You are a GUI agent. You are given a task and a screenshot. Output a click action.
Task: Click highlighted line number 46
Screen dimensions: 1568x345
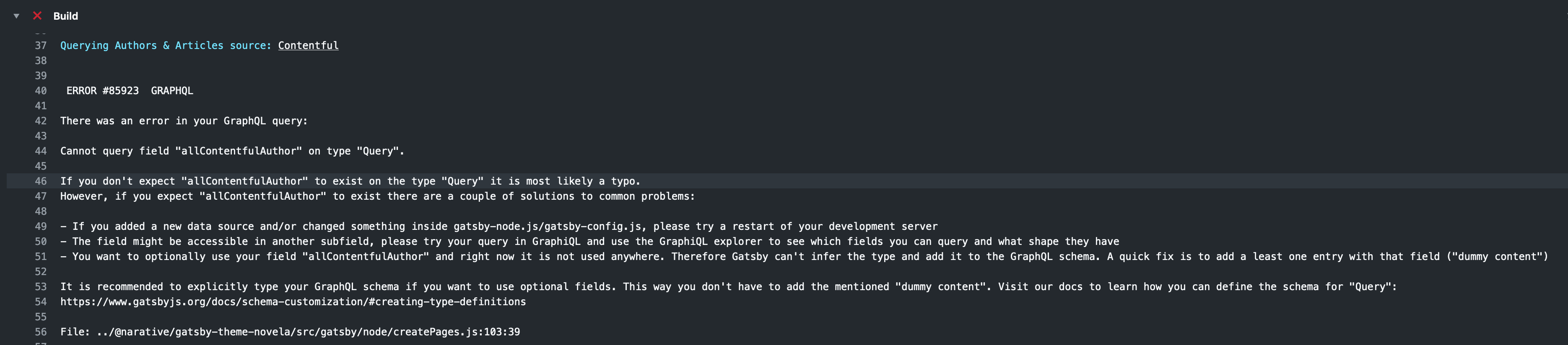40,182
